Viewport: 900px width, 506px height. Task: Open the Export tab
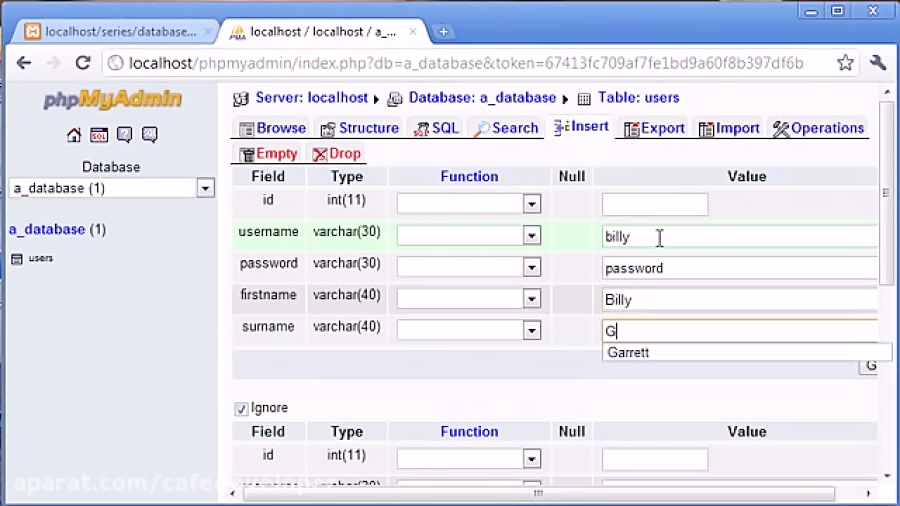coord(654,128)
